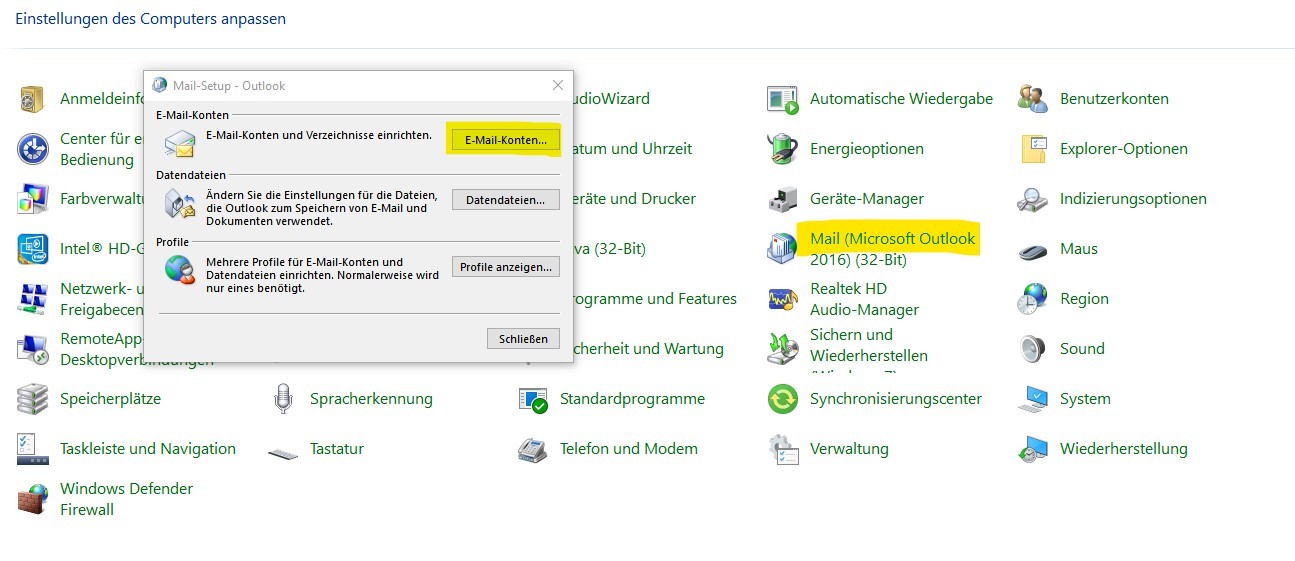Open the Farbverwaltung icon

tap(33, 199)
